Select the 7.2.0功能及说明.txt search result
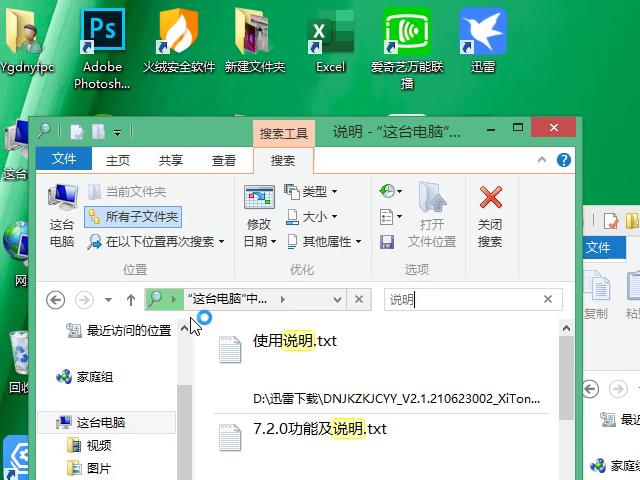 pyautogui.click(x=320, y=429)
